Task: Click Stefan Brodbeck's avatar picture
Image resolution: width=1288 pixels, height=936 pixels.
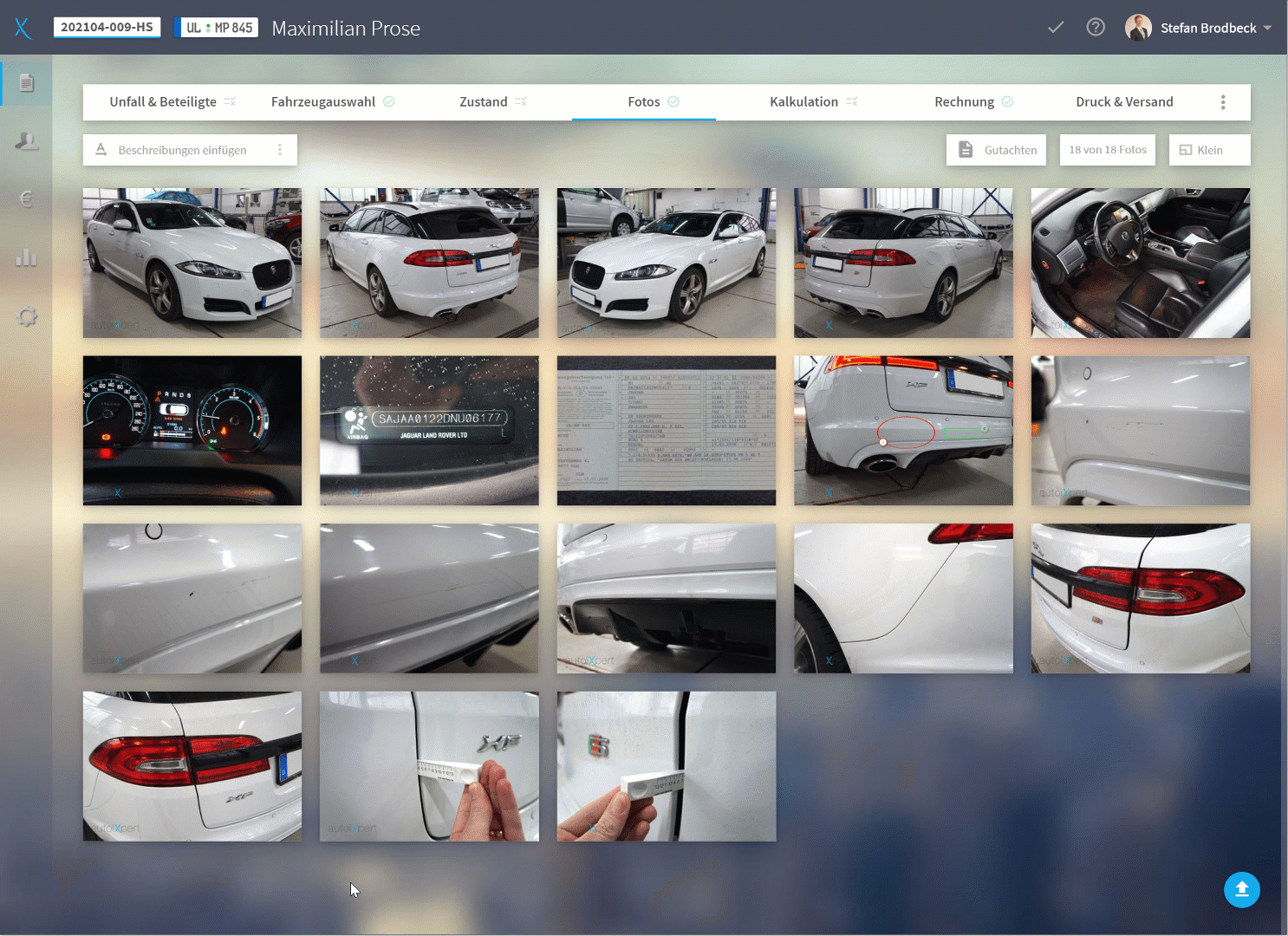Action: tap(1138, 28)
